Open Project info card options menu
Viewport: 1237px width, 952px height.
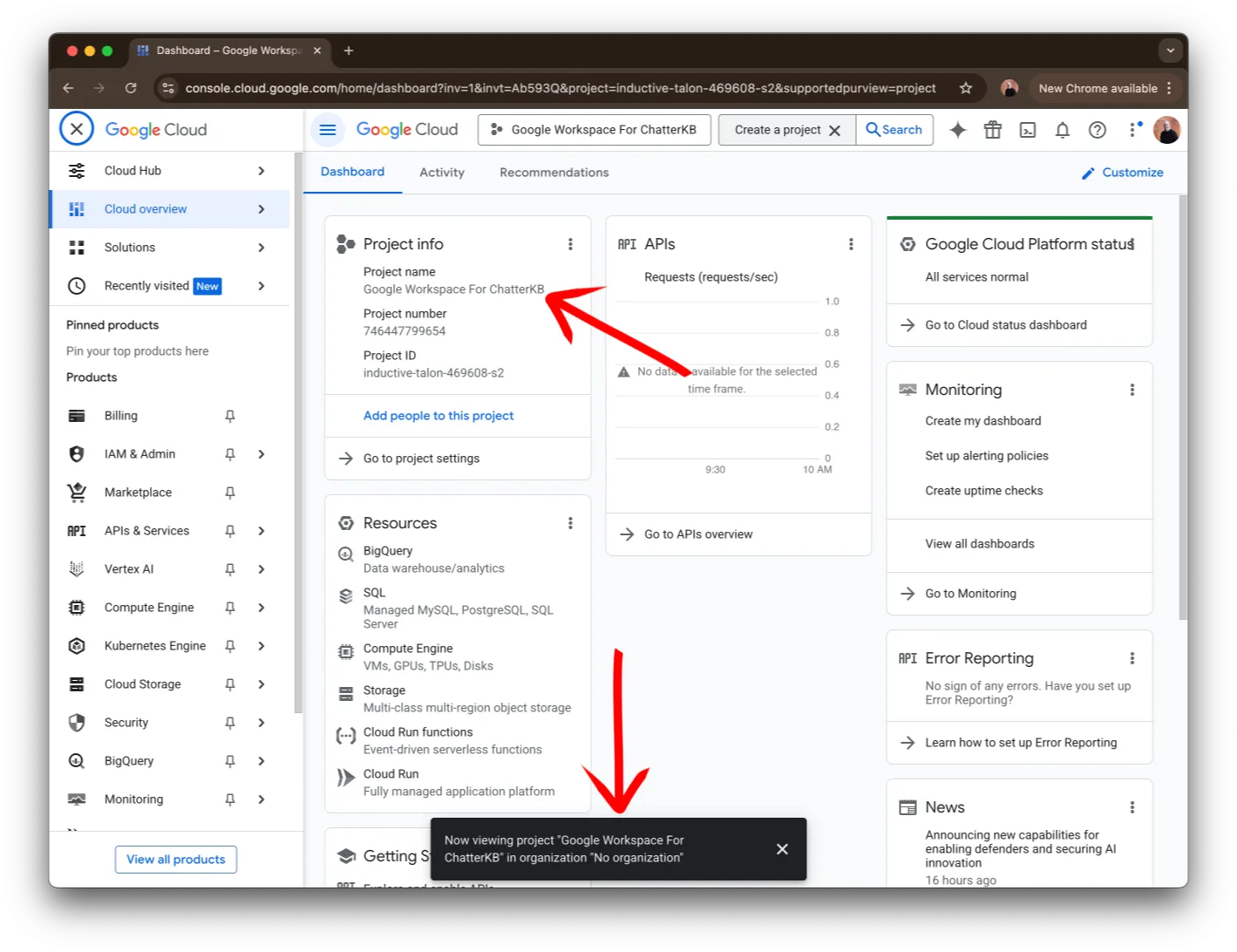click(x=570, y=244)
